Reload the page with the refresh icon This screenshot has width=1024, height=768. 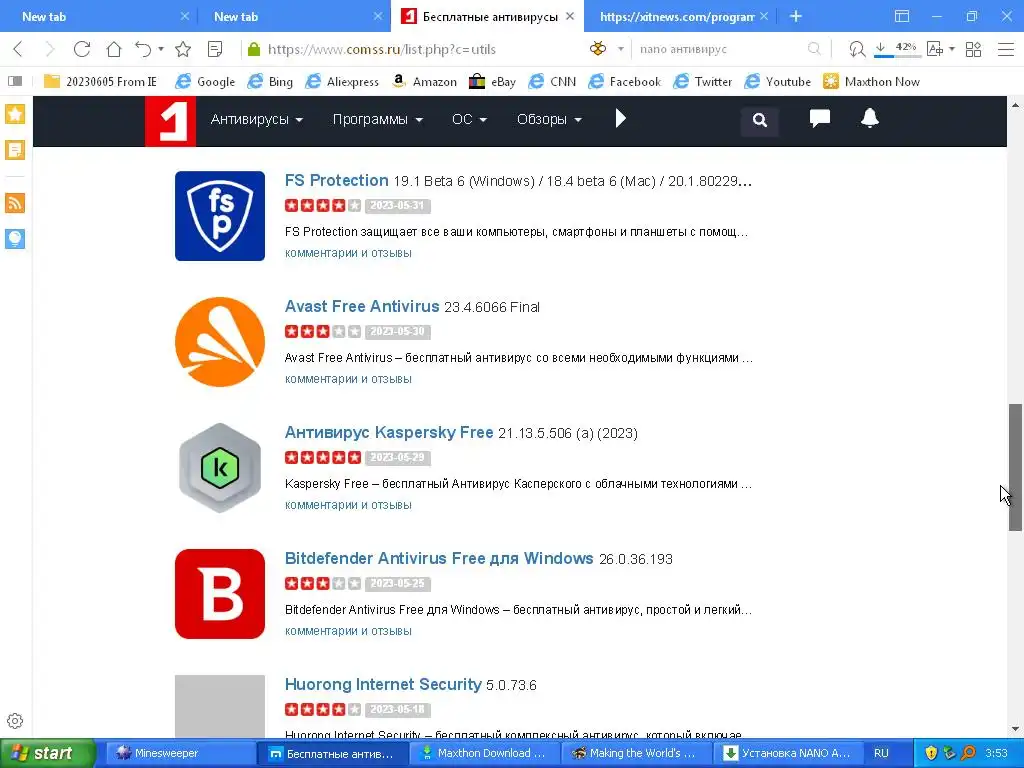click(82, 49)
